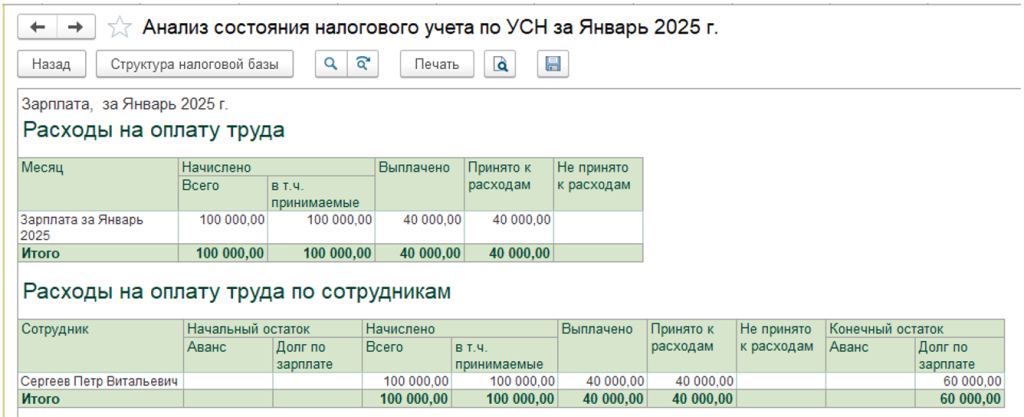Click the Печать button
The width and height of the screenshot is (1024, 417).
[x=437, y=65]
